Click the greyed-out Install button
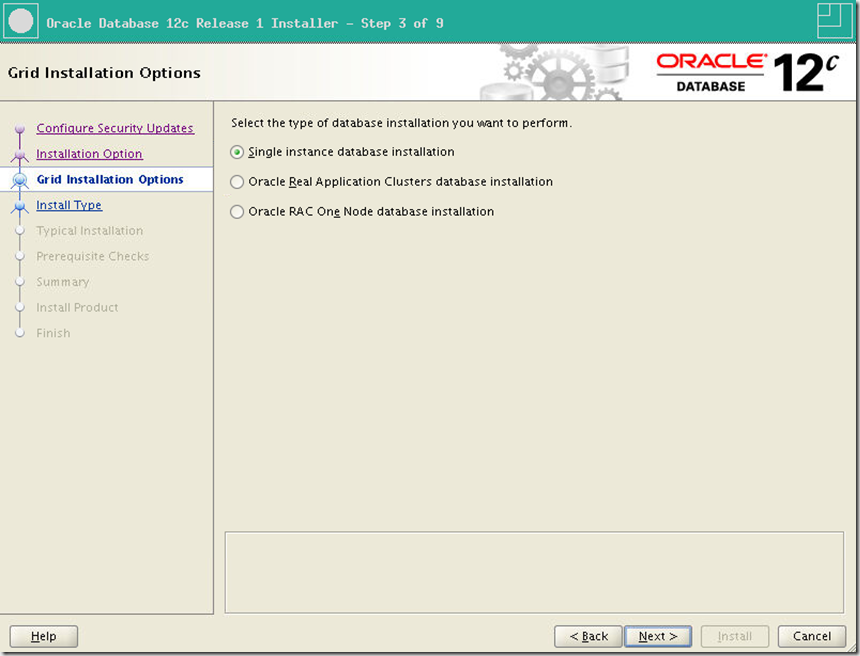860x656 pixels. click(x=735, y=636)
